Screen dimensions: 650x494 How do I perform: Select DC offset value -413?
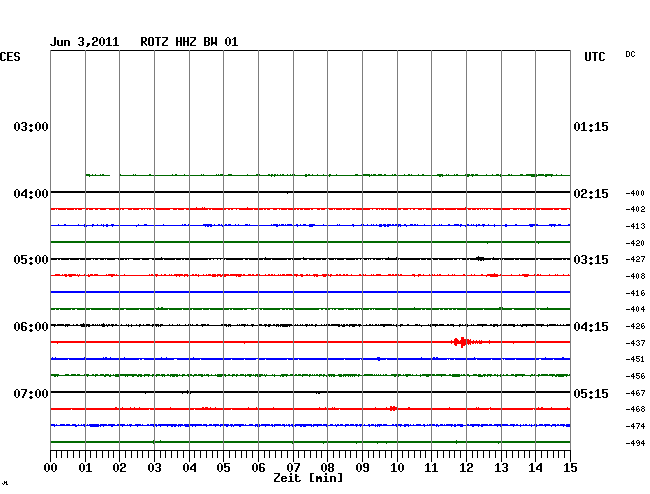tap(635, 226)
